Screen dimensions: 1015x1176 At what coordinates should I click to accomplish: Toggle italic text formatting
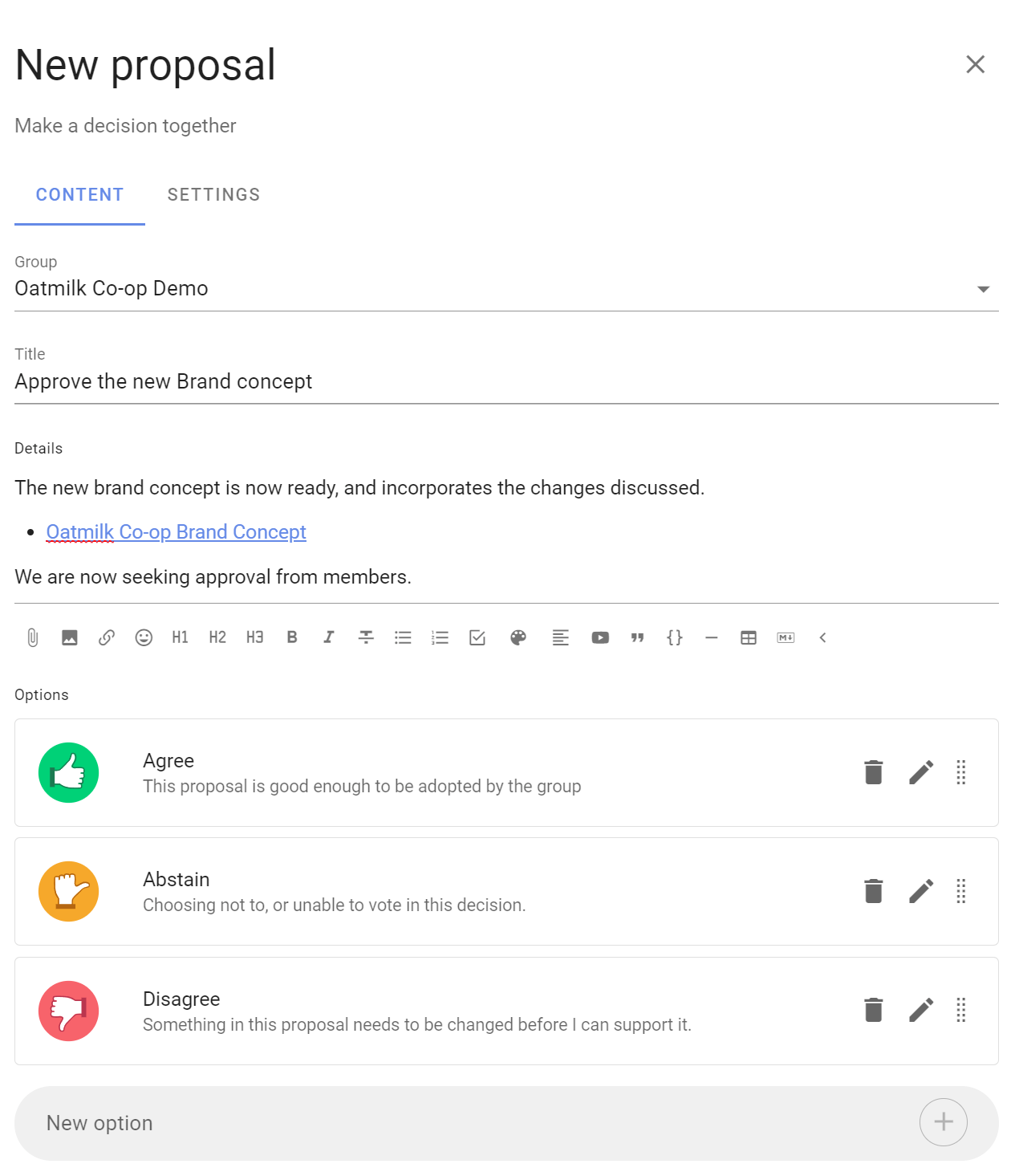tap(329, 637)
